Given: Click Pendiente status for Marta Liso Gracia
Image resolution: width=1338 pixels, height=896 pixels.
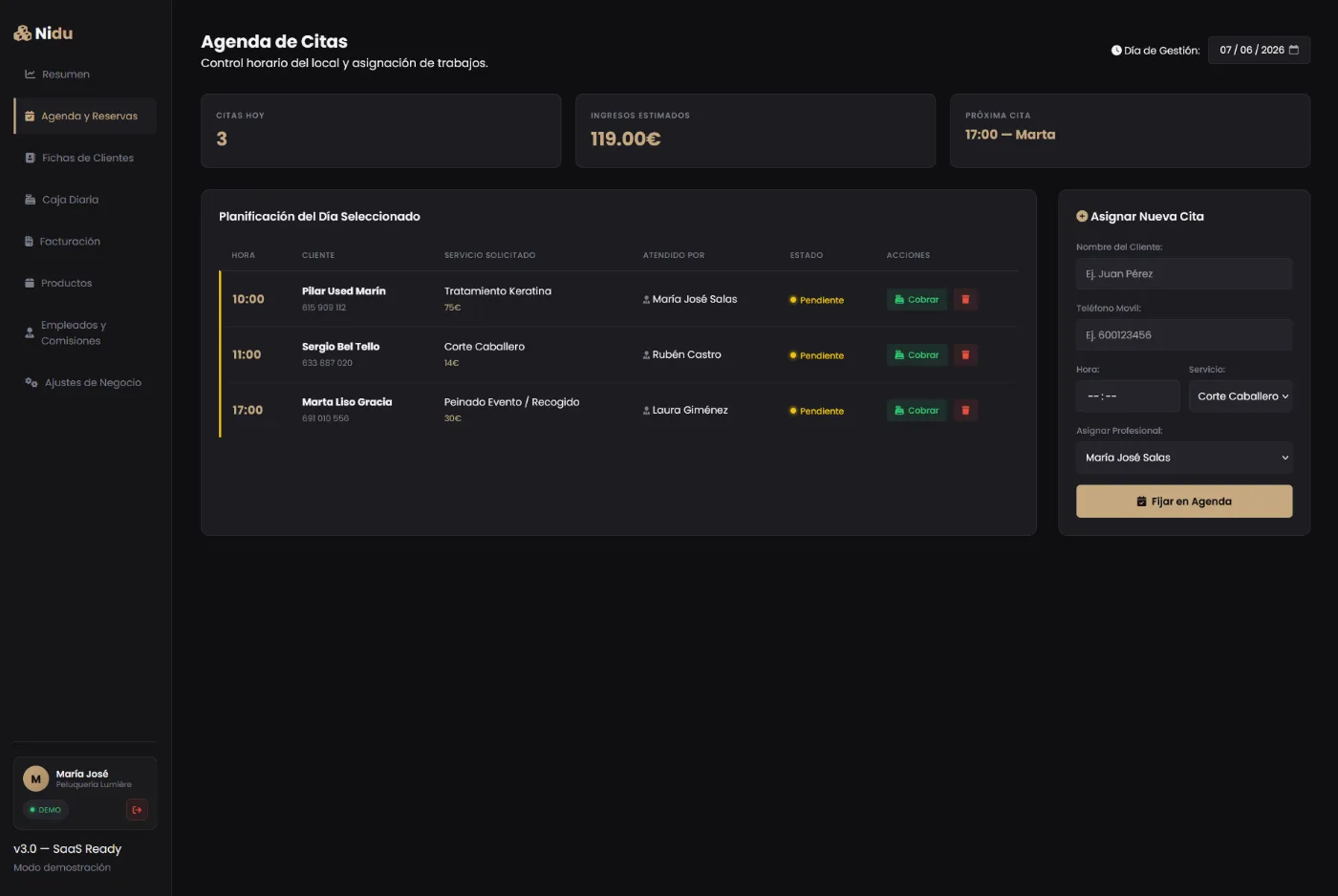Looking at the screenshot, I should click(816, 411).
